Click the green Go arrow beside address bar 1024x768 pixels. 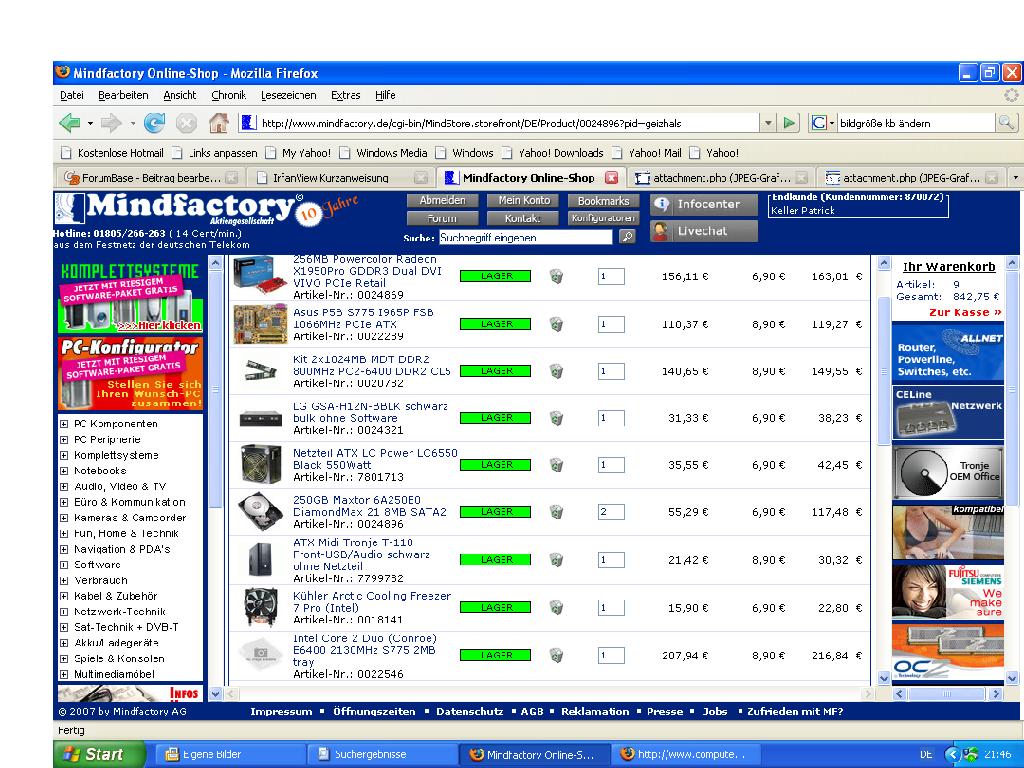coord(790,123)
